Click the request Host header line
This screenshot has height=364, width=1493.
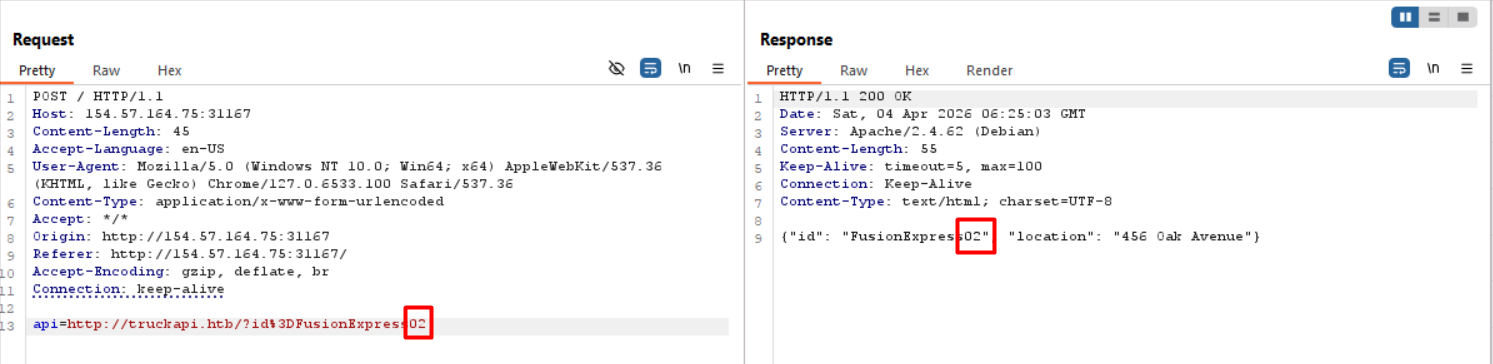(142, 114)
